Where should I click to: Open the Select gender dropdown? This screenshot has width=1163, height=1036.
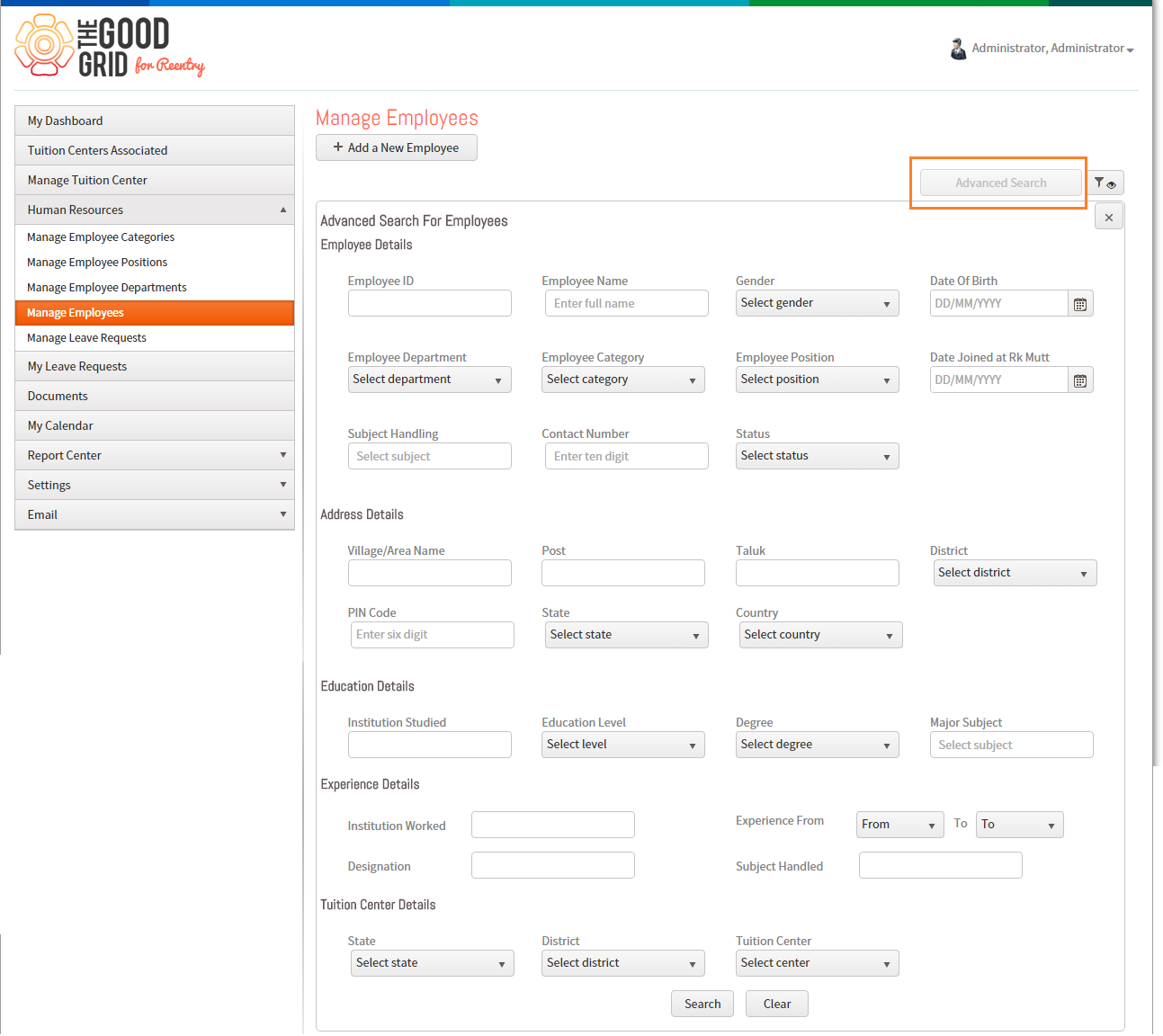(x=817, y=303)
